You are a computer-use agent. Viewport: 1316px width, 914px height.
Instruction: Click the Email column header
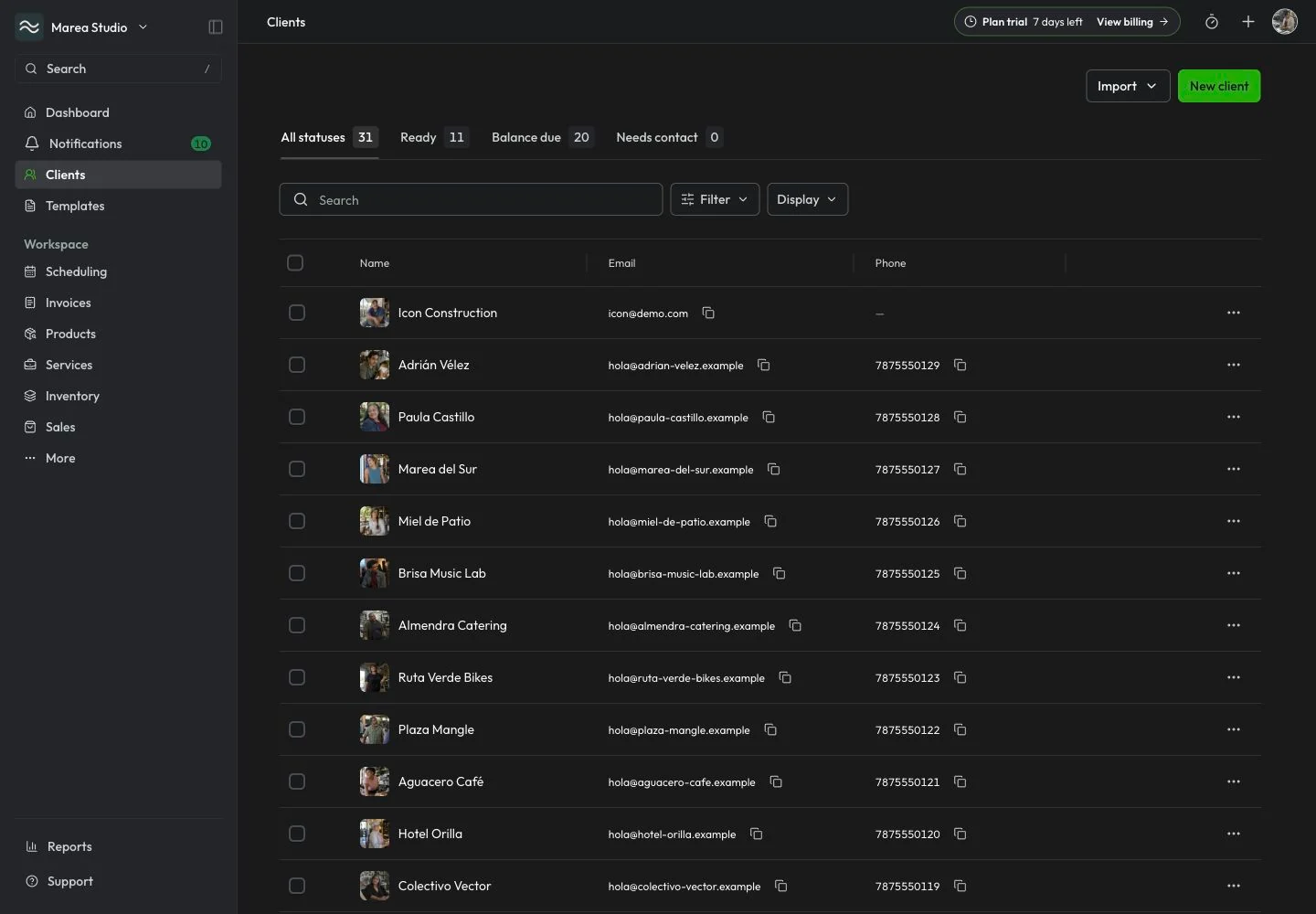621,263
